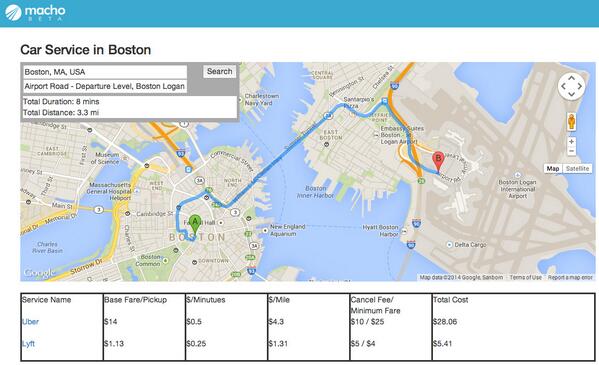The height and width of the screenshot is (365, 599).
Task: Switch to Satellite view
Action: point(577,169)
